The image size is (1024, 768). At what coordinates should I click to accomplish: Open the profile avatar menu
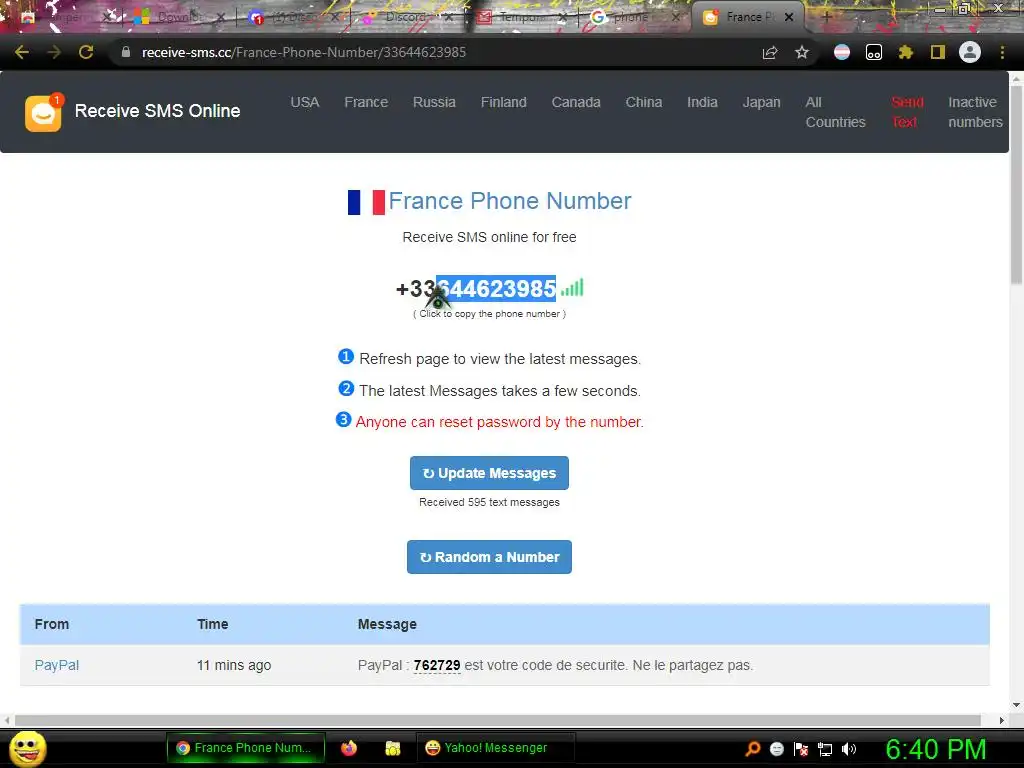pyautogui.click(x=970, y=52)
